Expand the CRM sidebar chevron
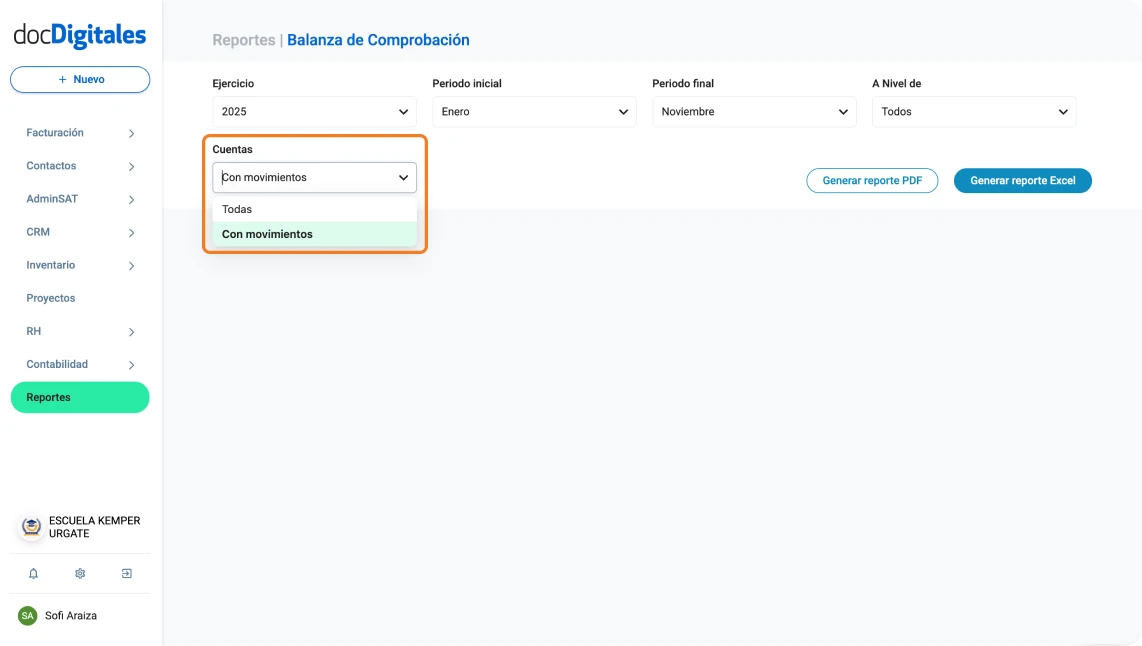1142x646 pixels. click(131, 231)
